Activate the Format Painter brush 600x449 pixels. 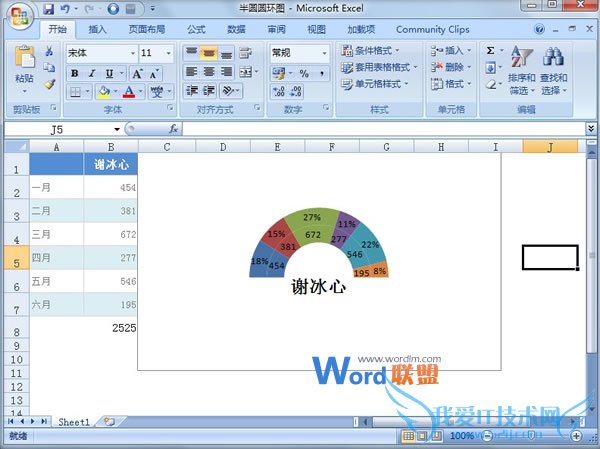coord(49,84)
